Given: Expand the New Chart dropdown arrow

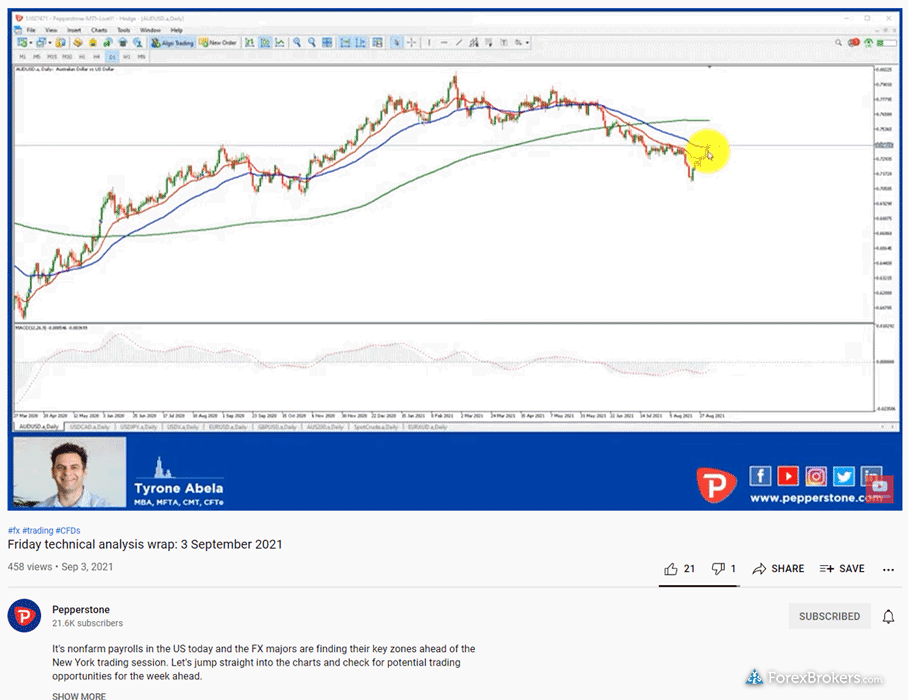Looking at the screenshot, I should tap(30, 43).
